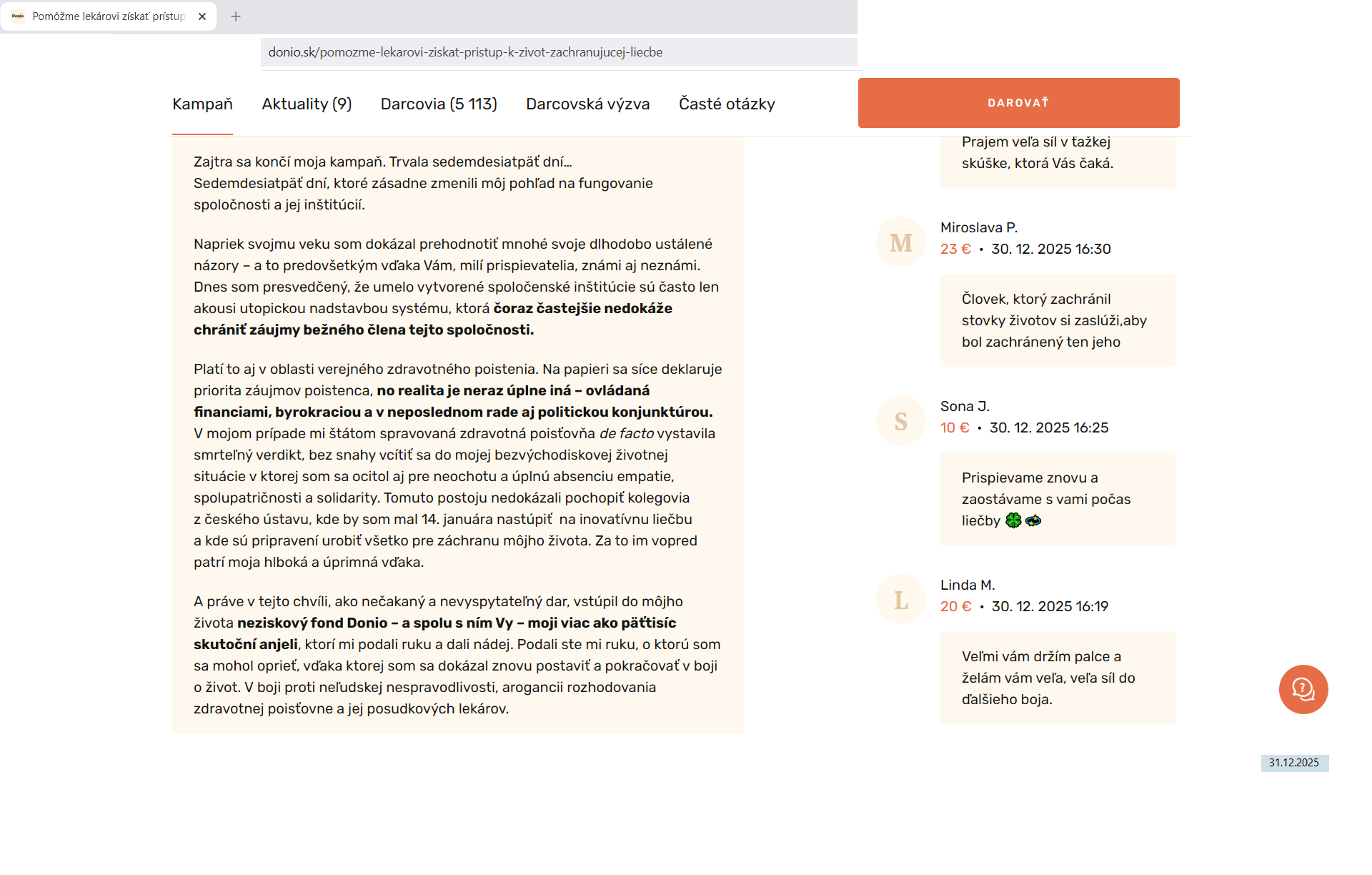This screenshot has width=1372, height=875.
Task: Click the Donio favicon in browser tab
Action: coord(18,16)
